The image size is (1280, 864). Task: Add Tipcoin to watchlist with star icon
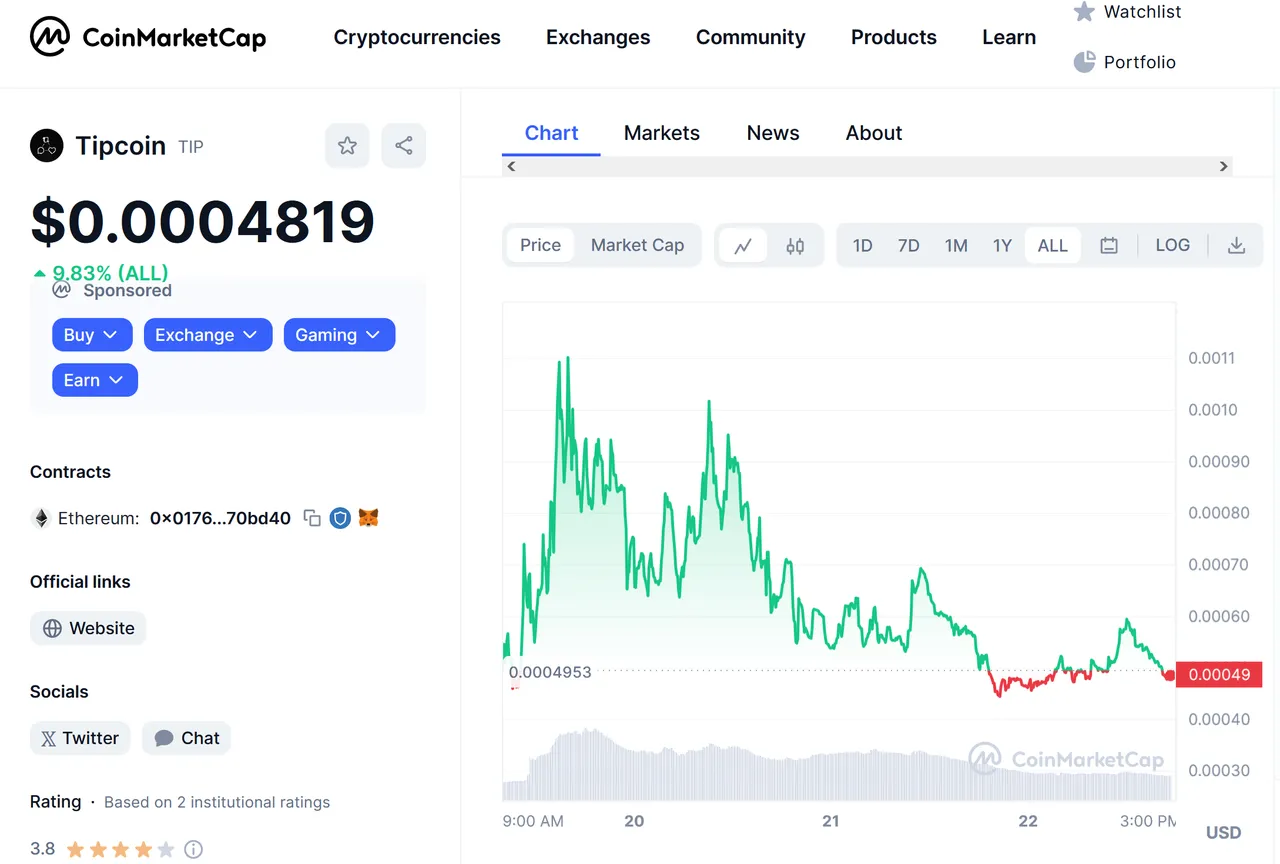point(347,146)
